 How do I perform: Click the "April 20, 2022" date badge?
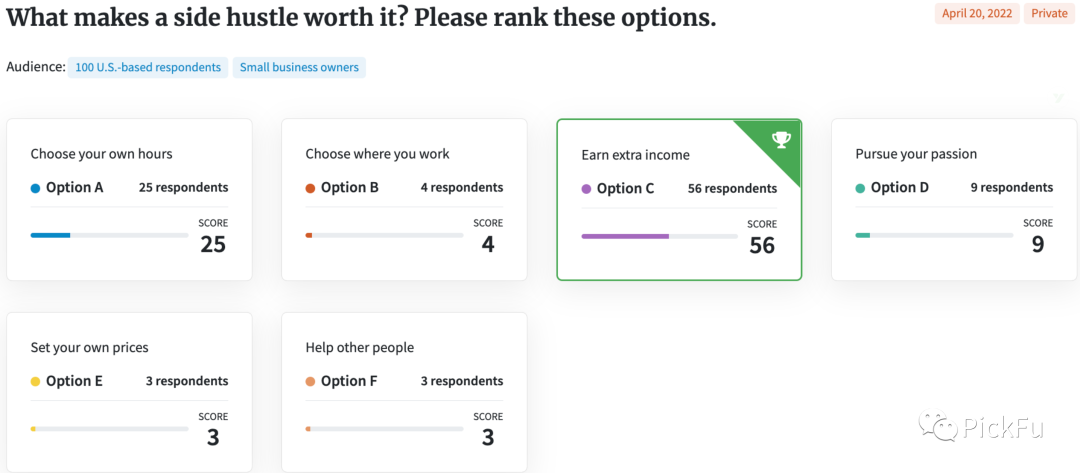pos(976,14)
